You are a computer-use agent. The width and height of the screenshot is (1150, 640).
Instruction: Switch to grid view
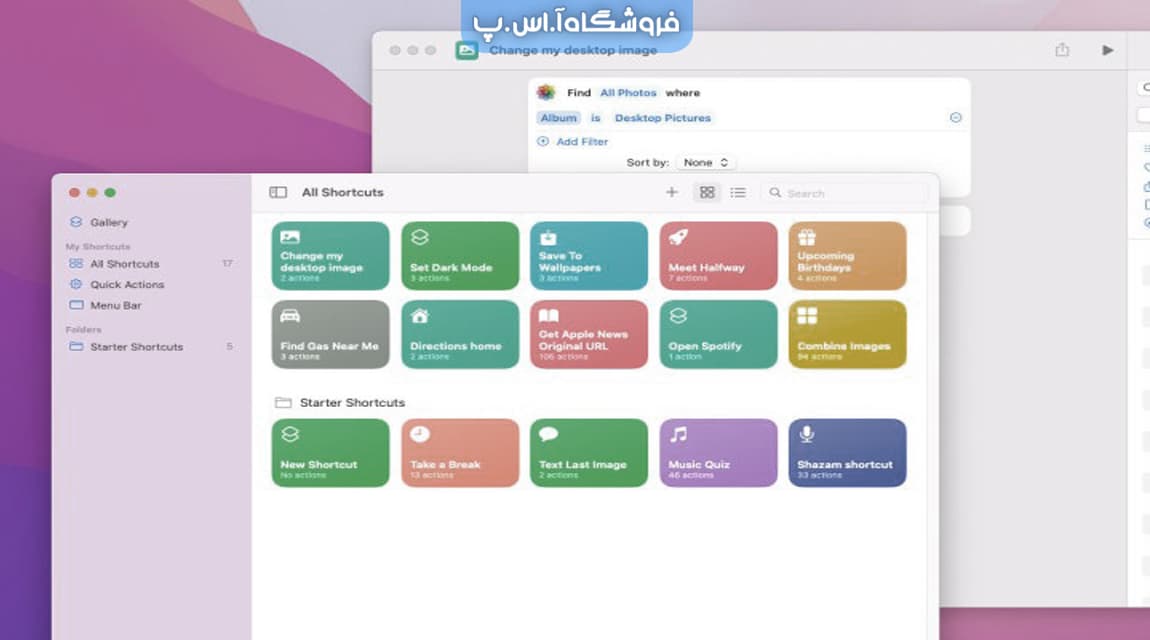[707, 192]
